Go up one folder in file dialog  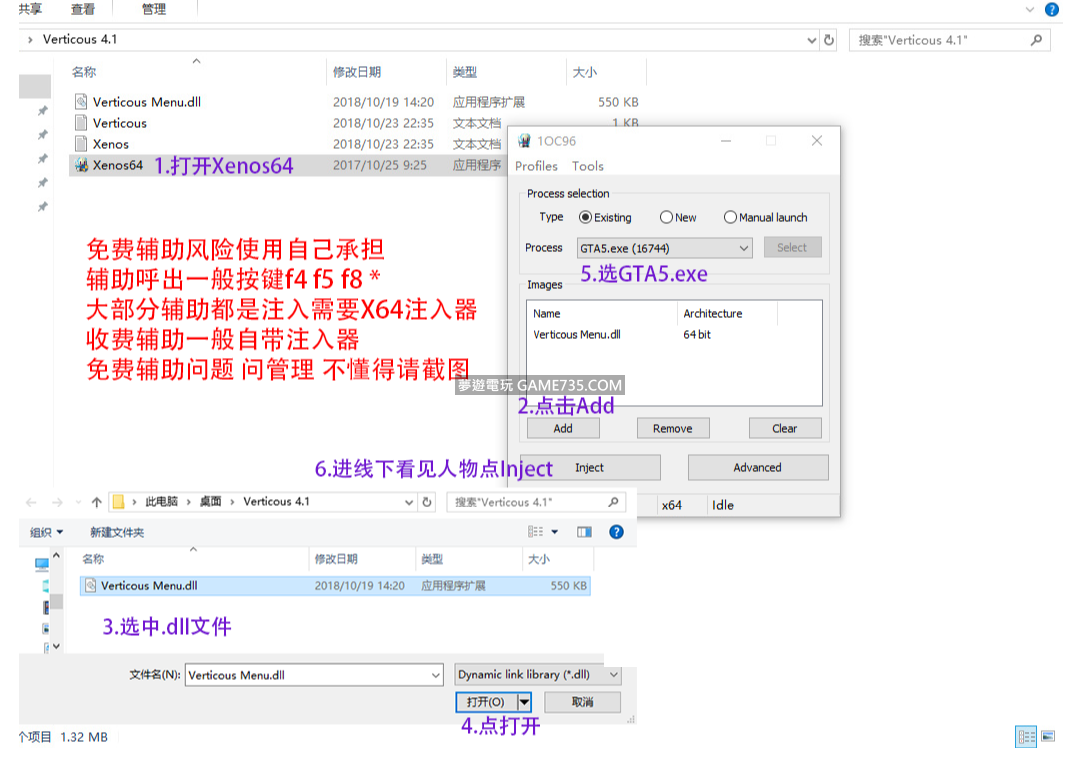tap(97, 502)
